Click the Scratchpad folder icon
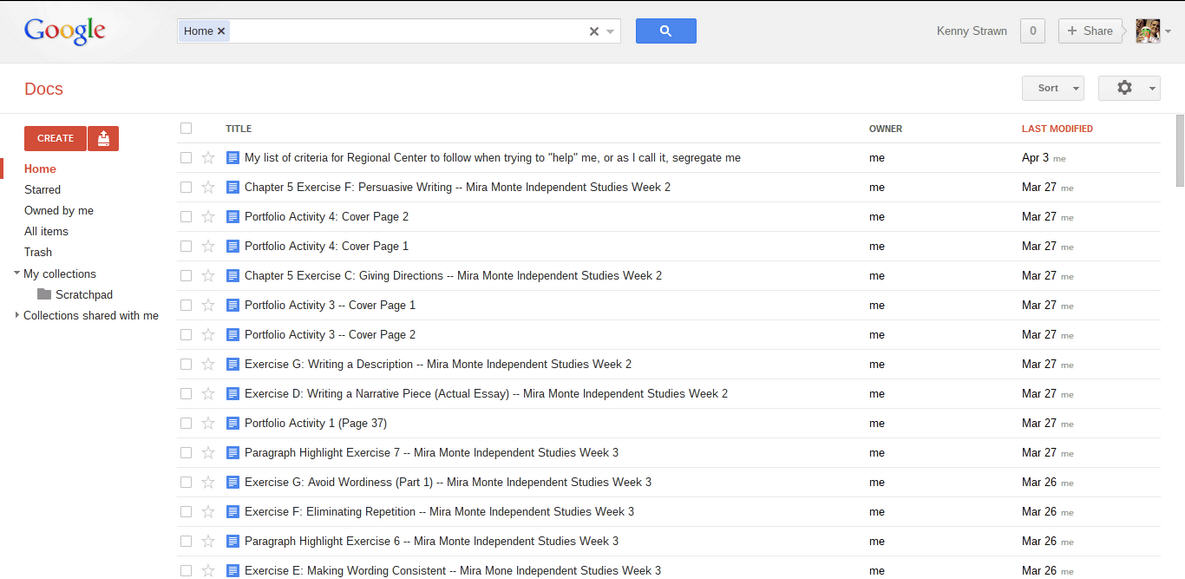Viewport: 1185px width, 579px height. 44,295
